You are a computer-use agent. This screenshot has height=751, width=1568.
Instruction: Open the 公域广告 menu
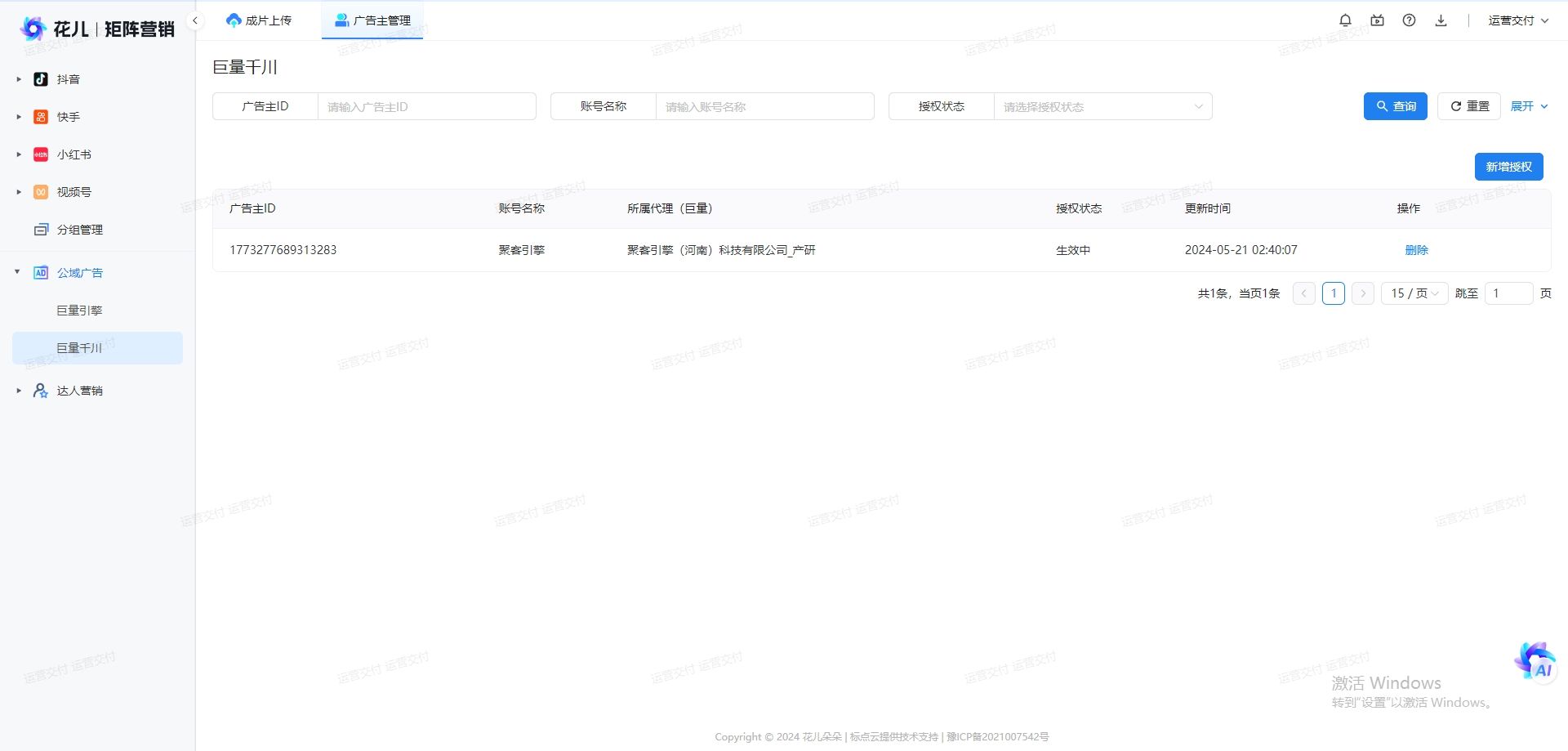point(80,273)
